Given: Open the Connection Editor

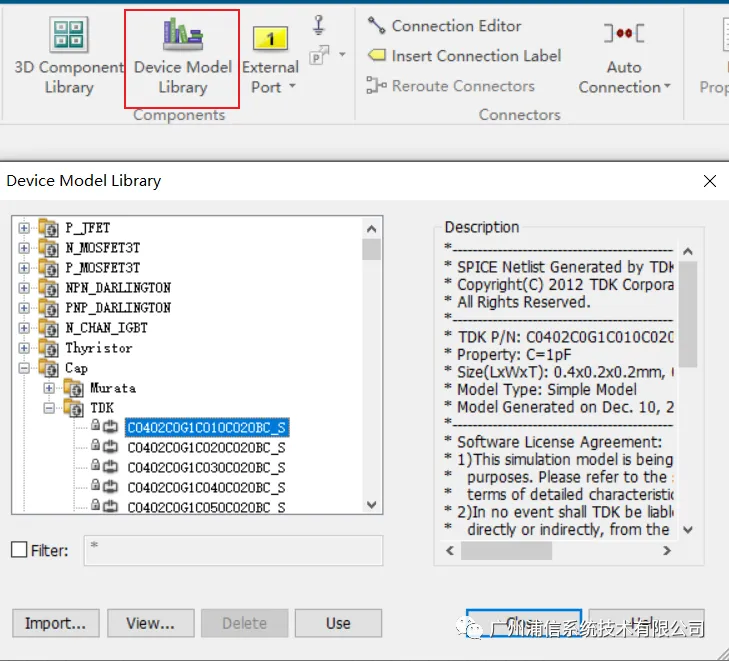Looking at the screenshot, I should tap(445, 26).
